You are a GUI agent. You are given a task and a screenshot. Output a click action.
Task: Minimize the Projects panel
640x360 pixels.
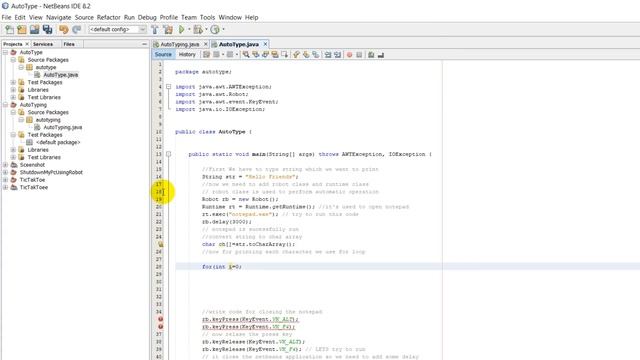point(144,44)
